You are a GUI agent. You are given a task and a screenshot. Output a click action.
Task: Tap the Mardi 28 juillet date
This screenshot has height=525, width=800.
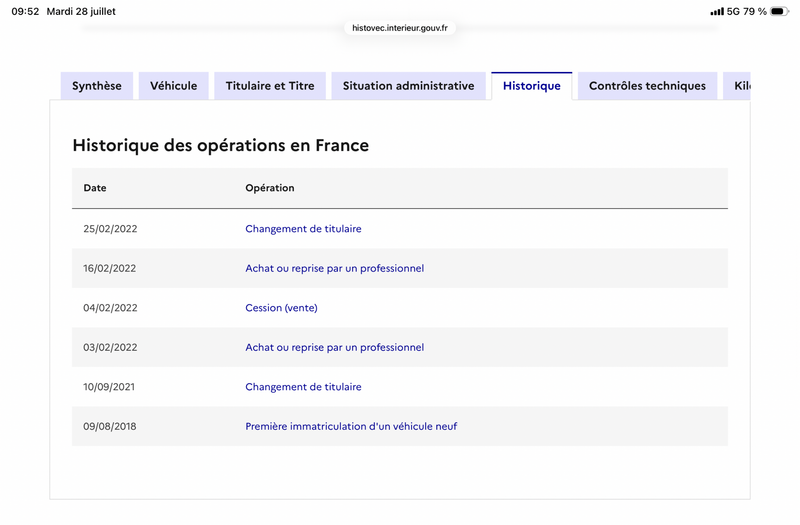click(81, 11)
